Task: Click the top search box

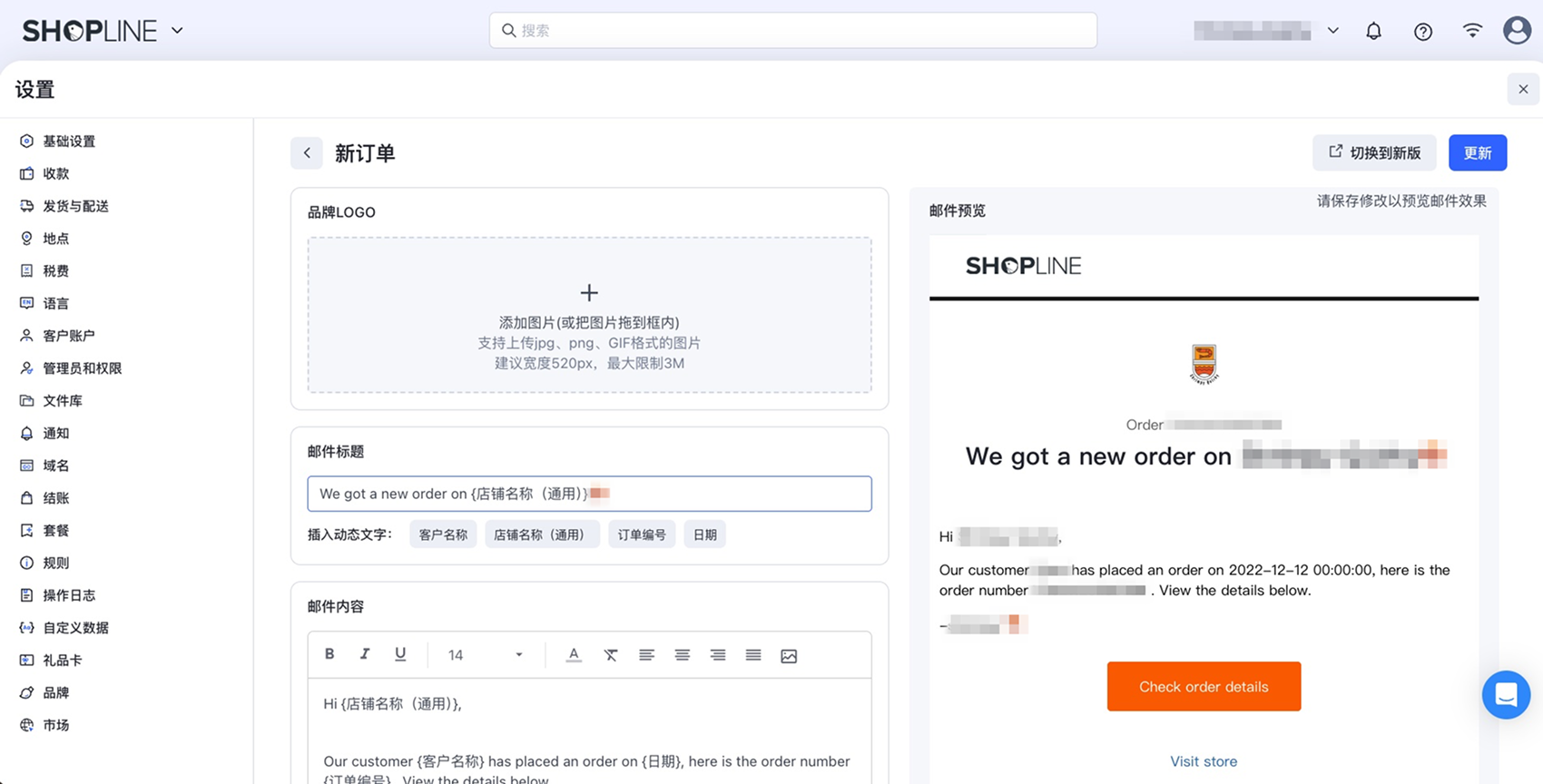Action: tap(793, 30)
